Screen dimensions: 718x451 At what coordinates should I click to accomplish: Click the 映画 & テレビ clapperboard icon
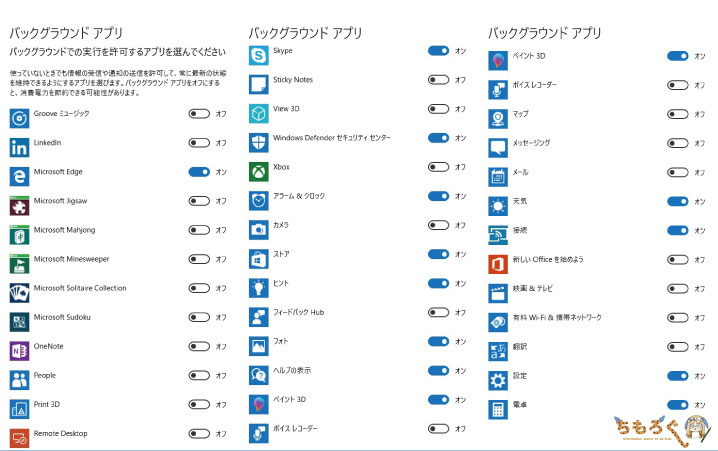tap(498, 293)
